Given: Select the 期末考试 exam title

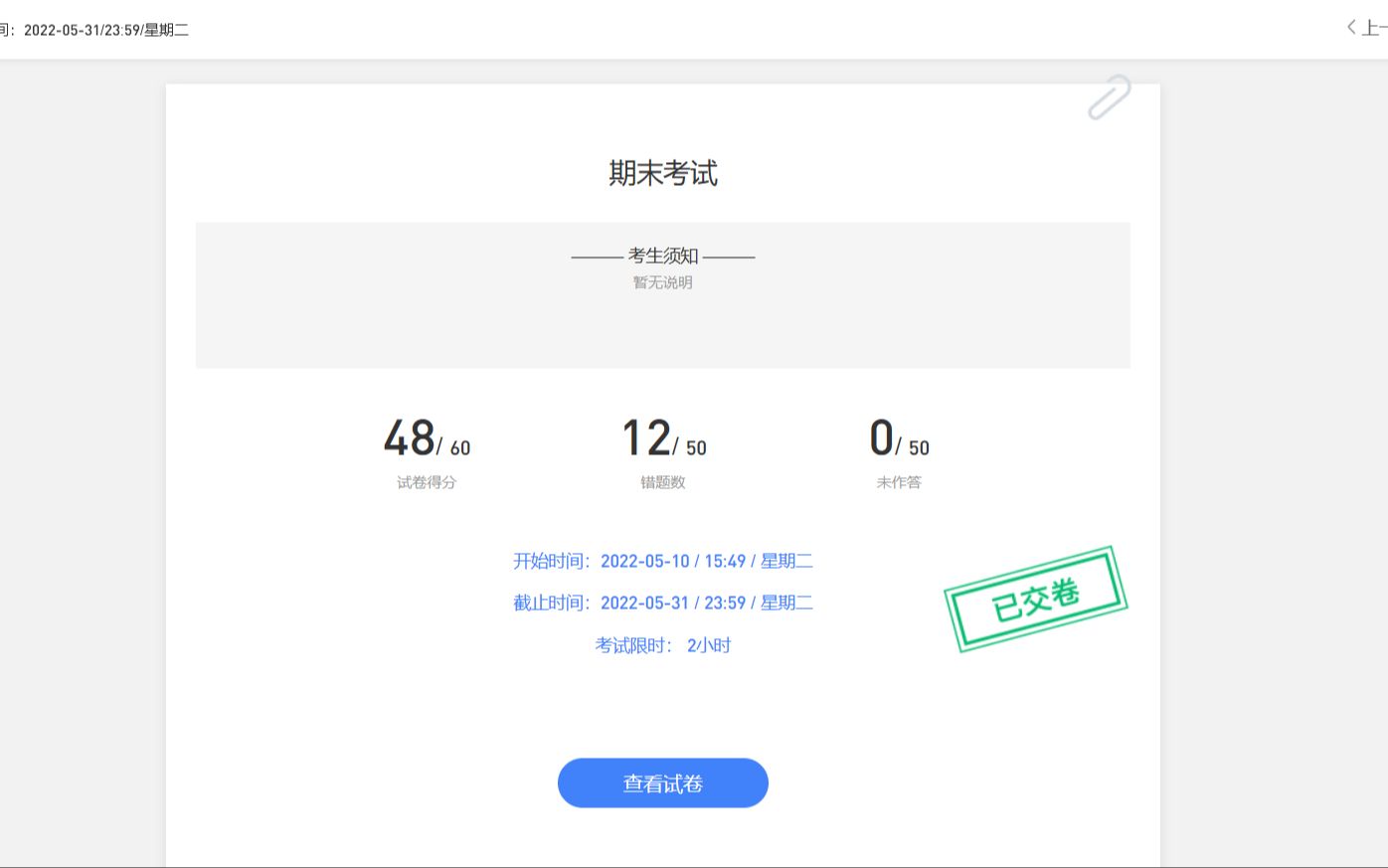Looking at the screenshot, I should 663,174.
